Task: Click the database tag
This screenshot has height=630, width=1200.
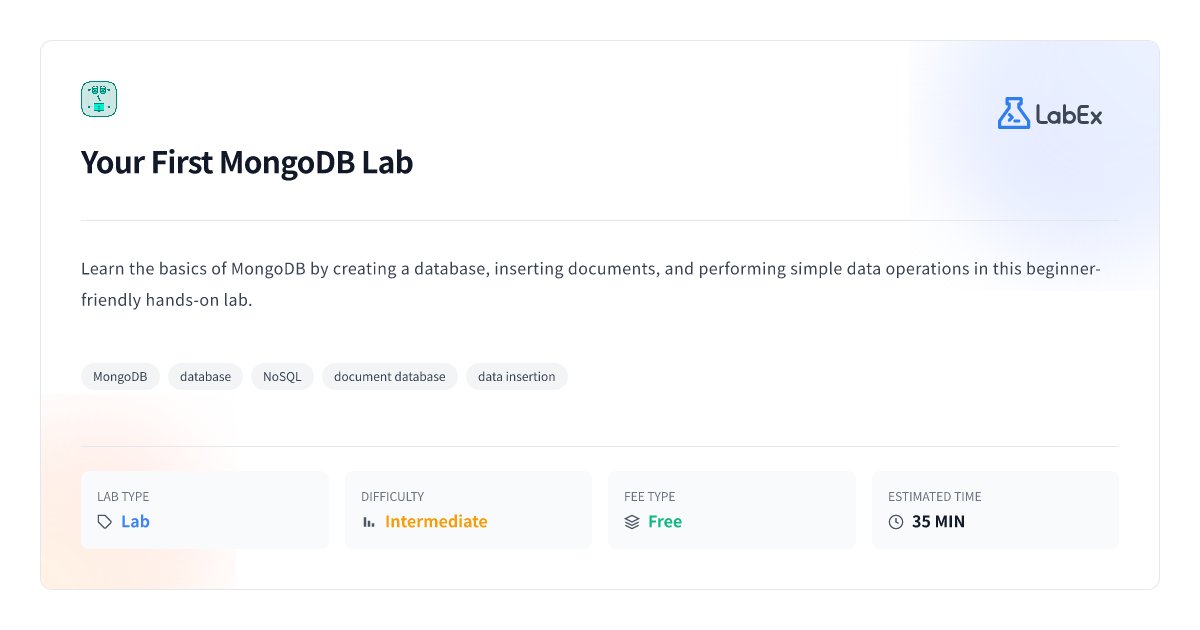Action: [205, 376]
